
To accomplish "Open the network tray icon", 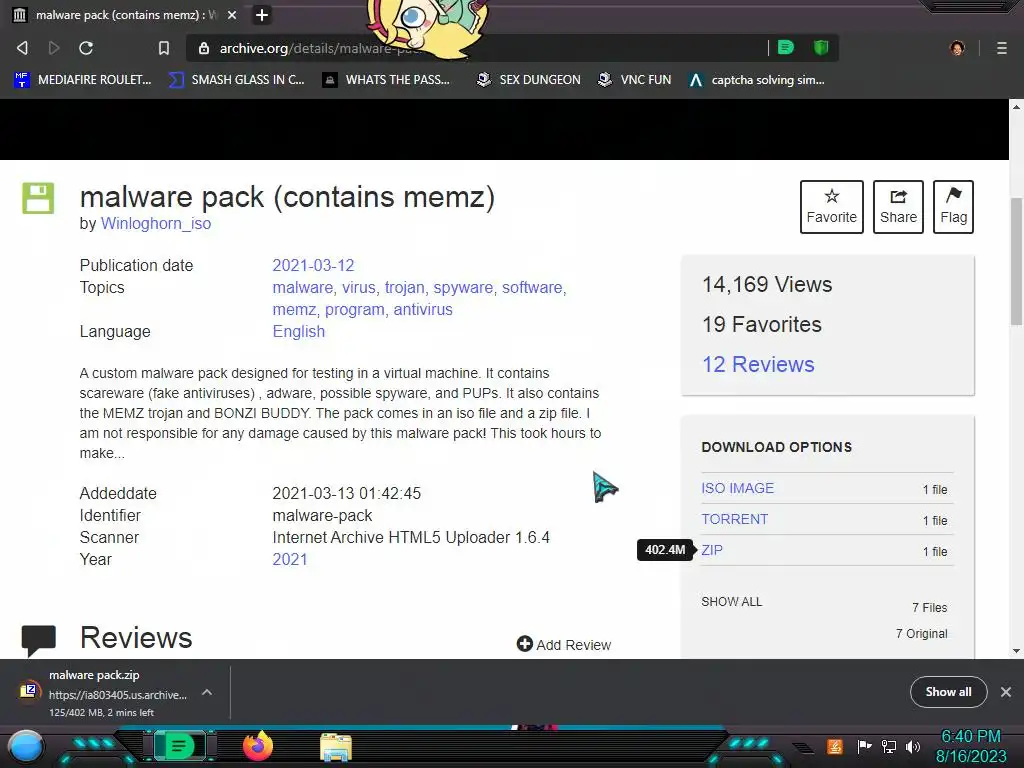I will pos(889,746).
